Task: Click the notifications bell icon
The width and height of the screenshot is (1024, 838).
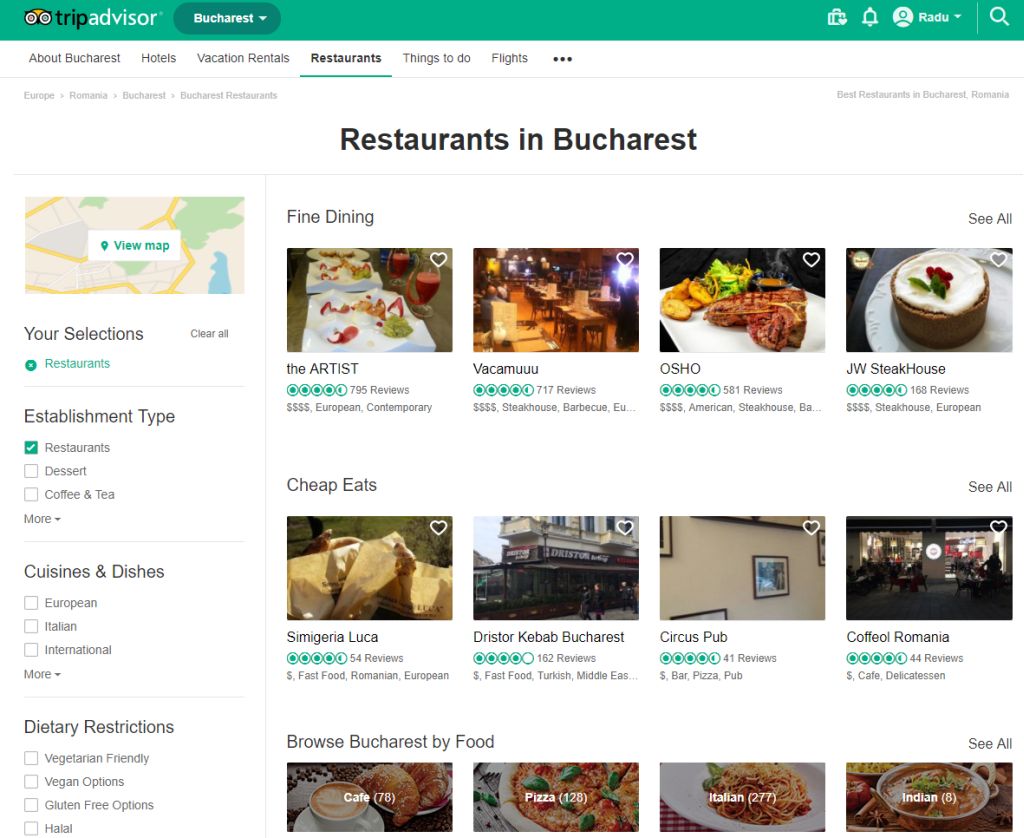Action: click(870, 17)
